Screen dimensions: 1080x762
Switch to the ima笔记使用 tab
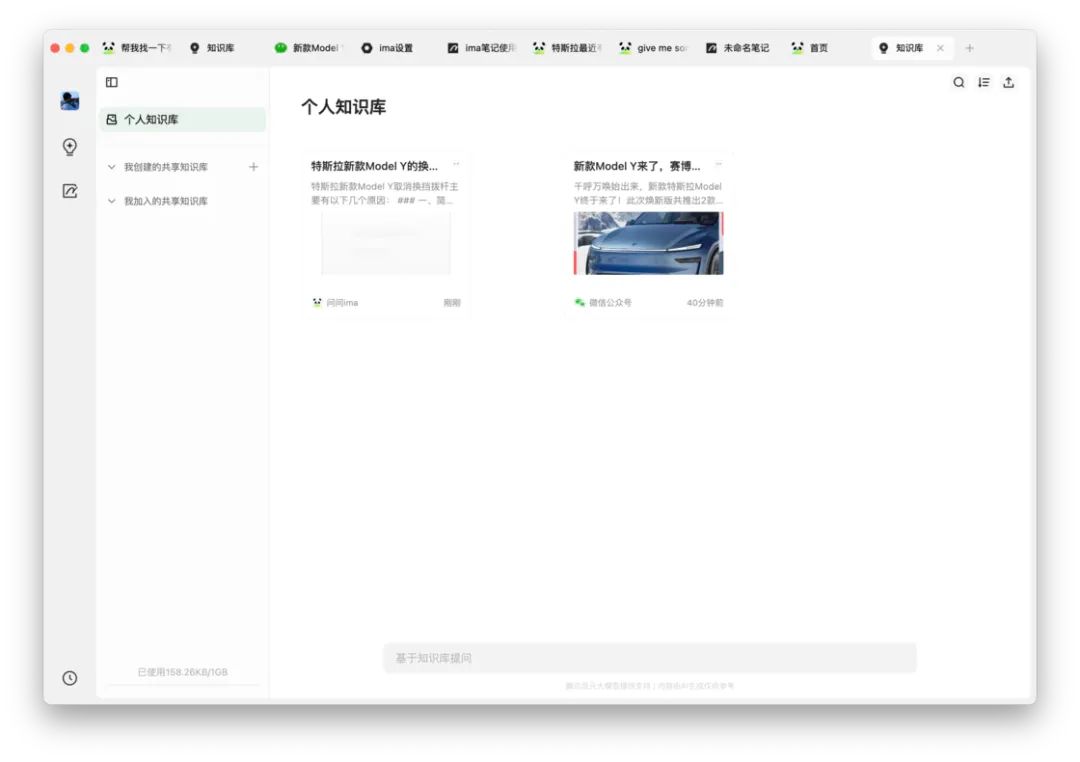click(x=481, y=48)
